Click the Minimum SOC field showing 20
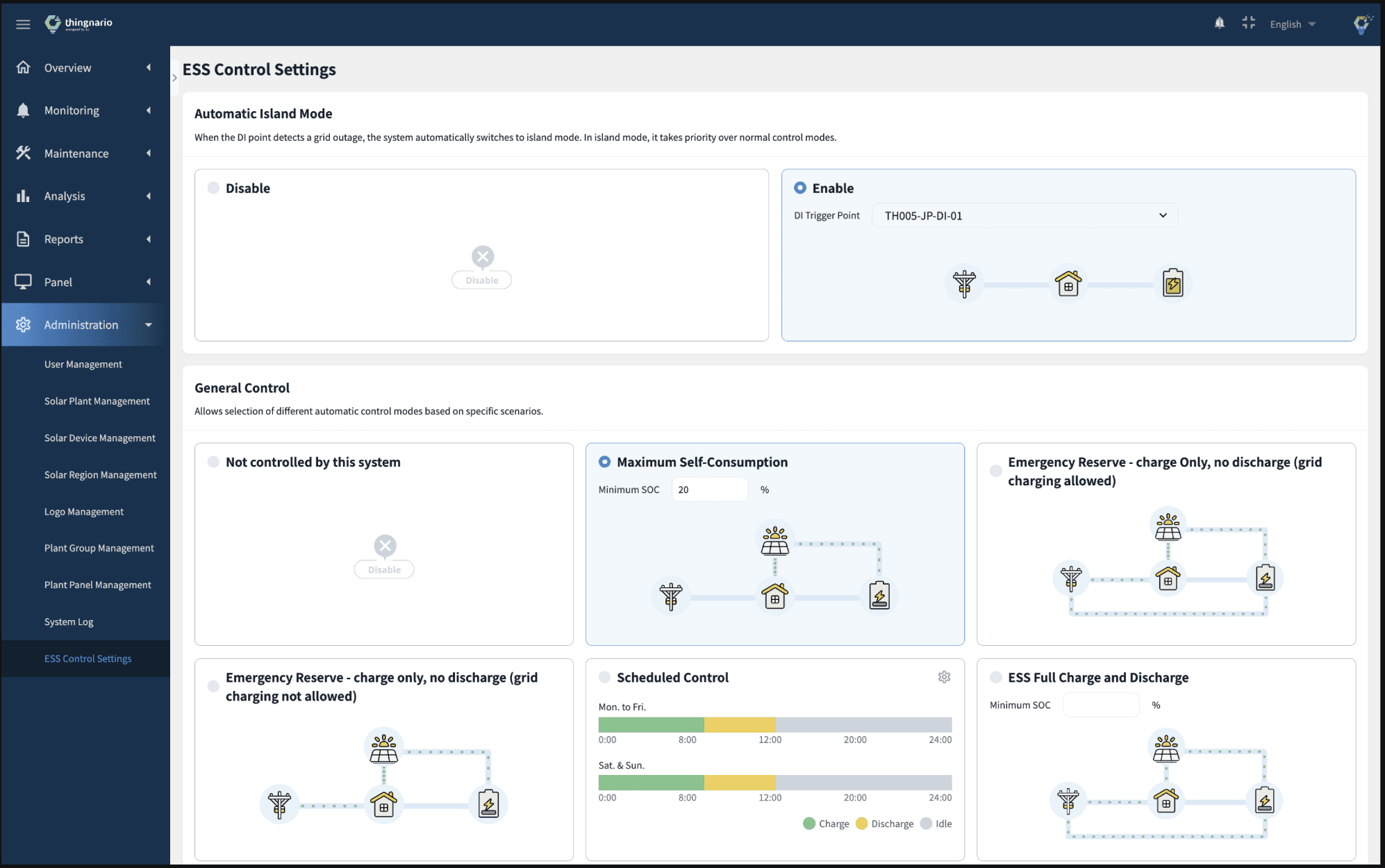 click(x=709, y=490)
